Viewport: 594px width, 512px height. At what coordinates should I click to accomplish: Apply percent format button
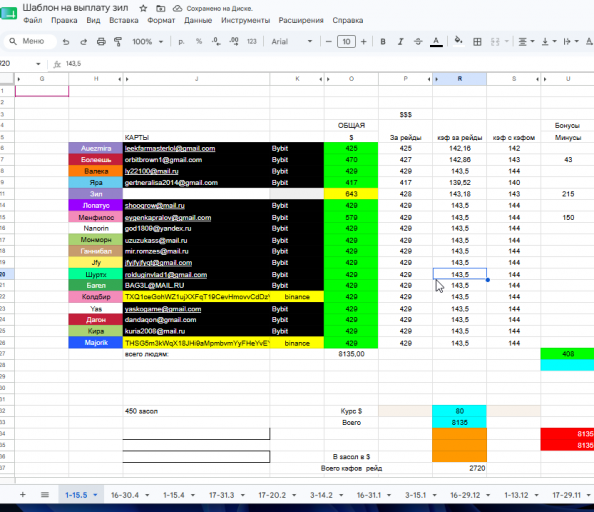[x=199, y=42]
